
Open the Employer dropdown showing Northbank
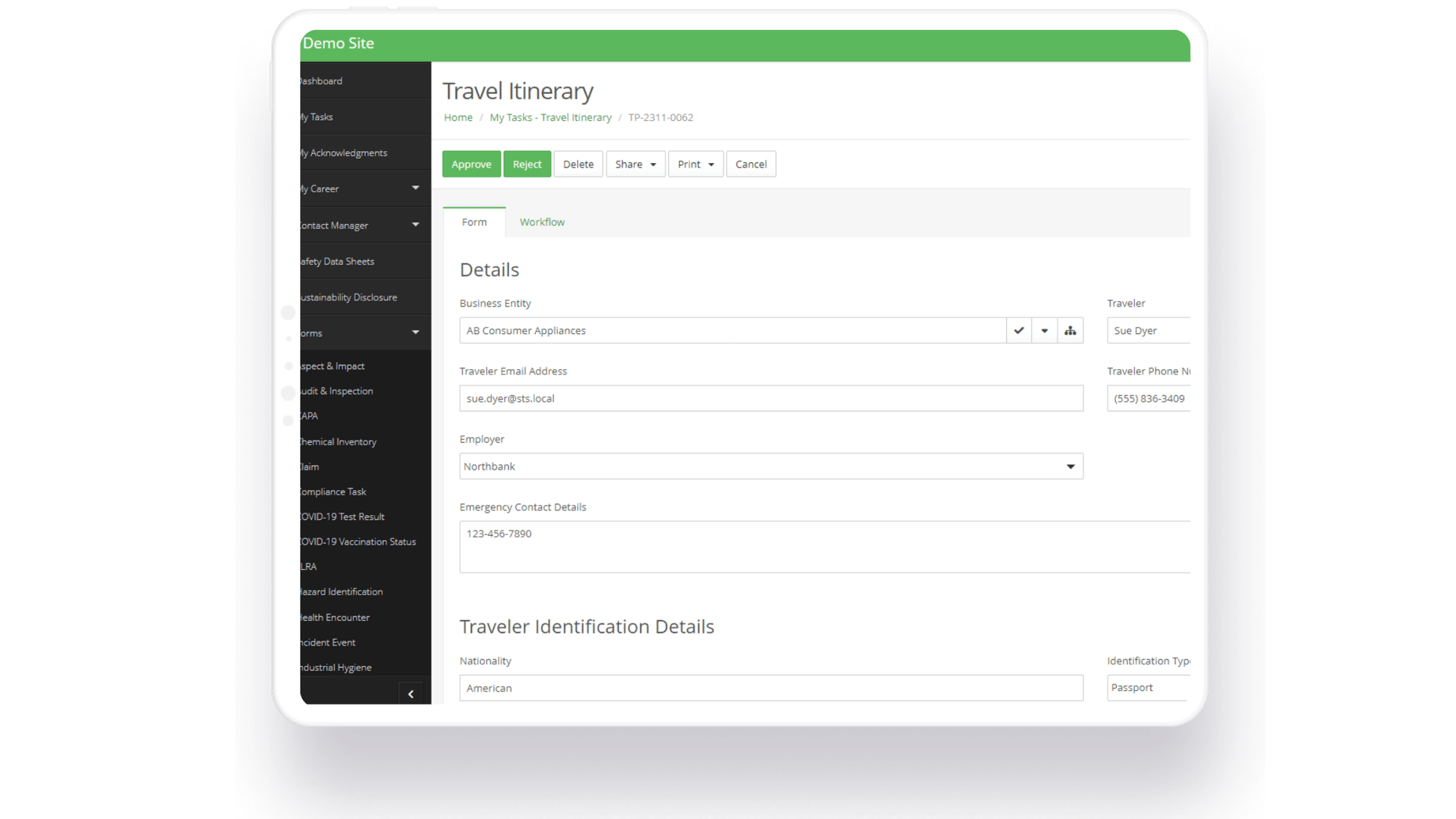click(x=771, y=466)
